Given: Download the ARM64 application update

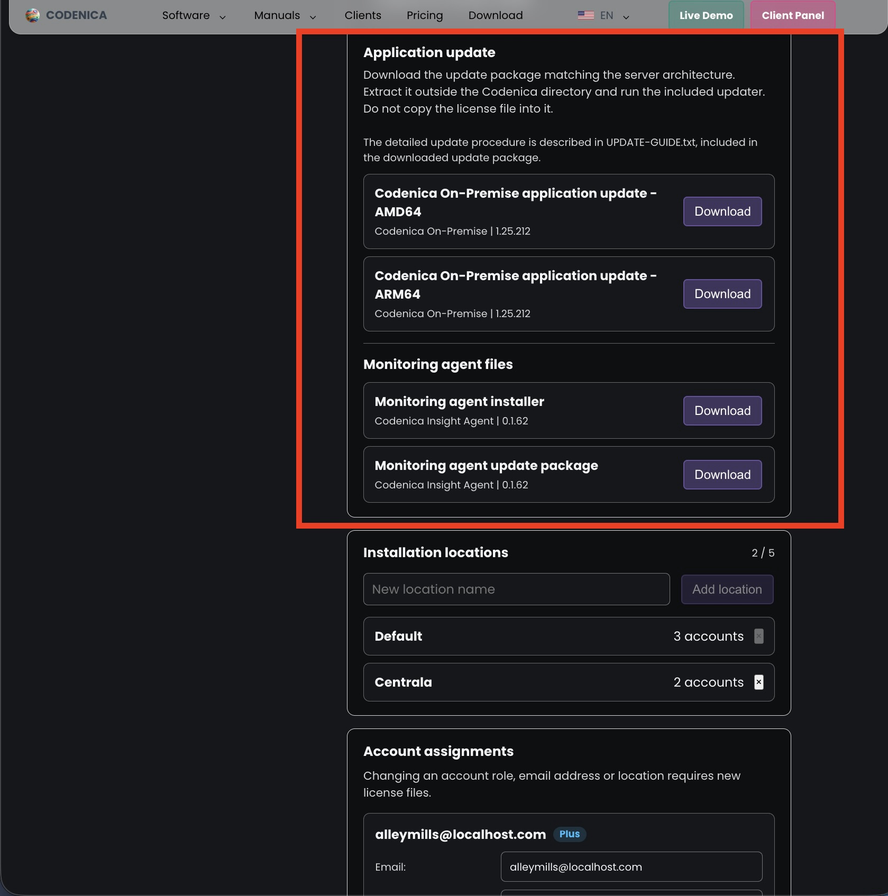Looking at the screenshot, I should [722, 294].
